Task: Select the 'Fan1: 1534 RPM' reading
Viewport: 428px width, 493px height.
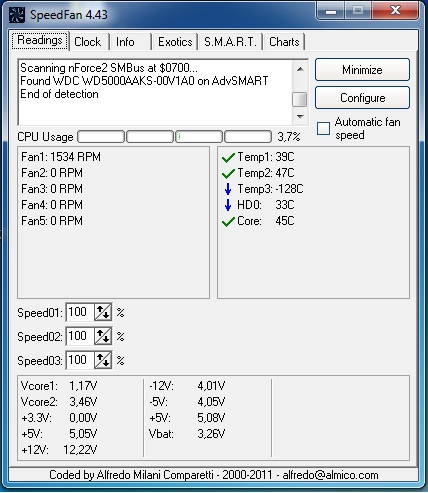Action: click(61, 157)
